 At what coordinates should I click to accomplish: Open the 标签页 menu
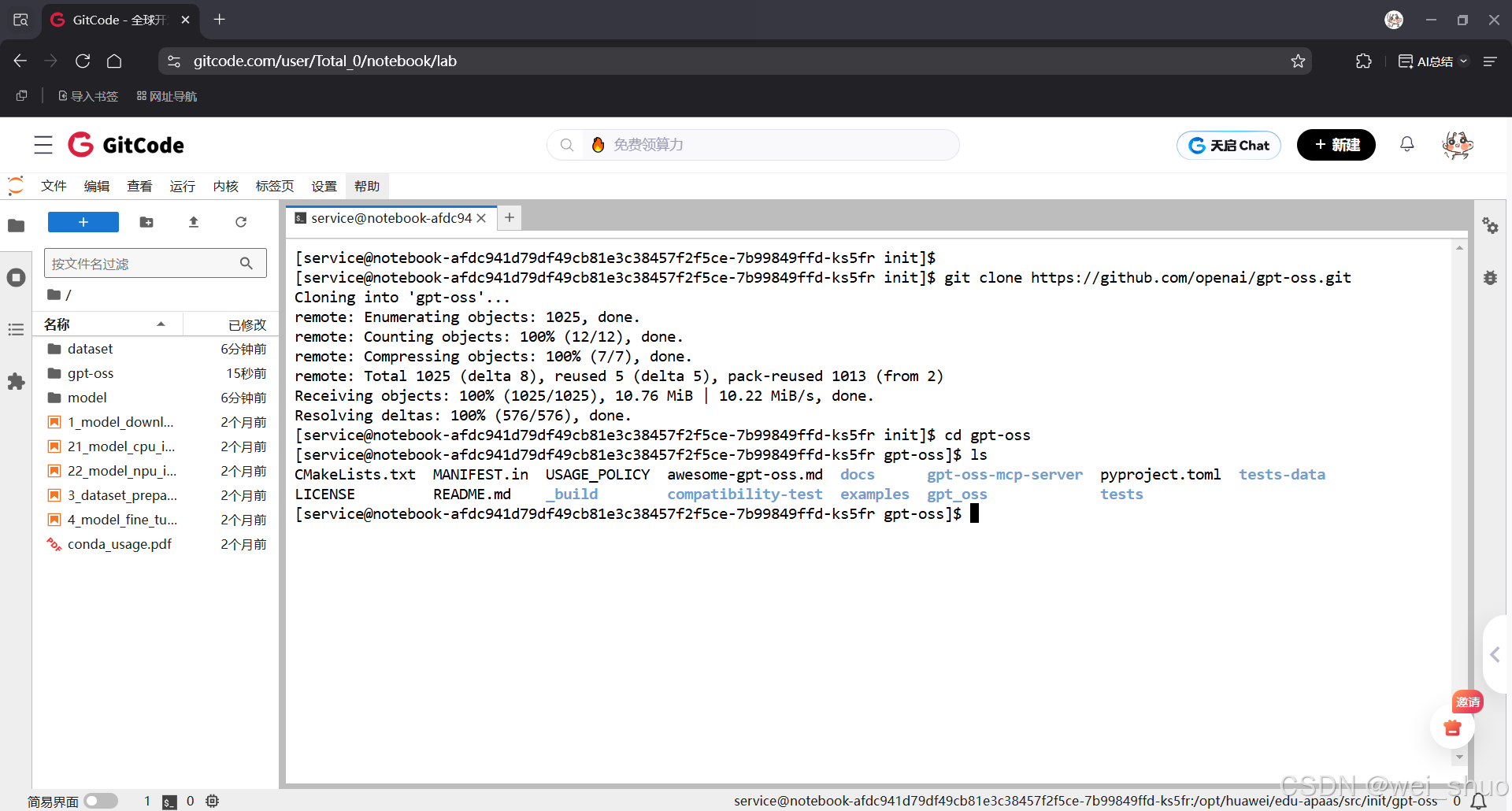point(275,186)
